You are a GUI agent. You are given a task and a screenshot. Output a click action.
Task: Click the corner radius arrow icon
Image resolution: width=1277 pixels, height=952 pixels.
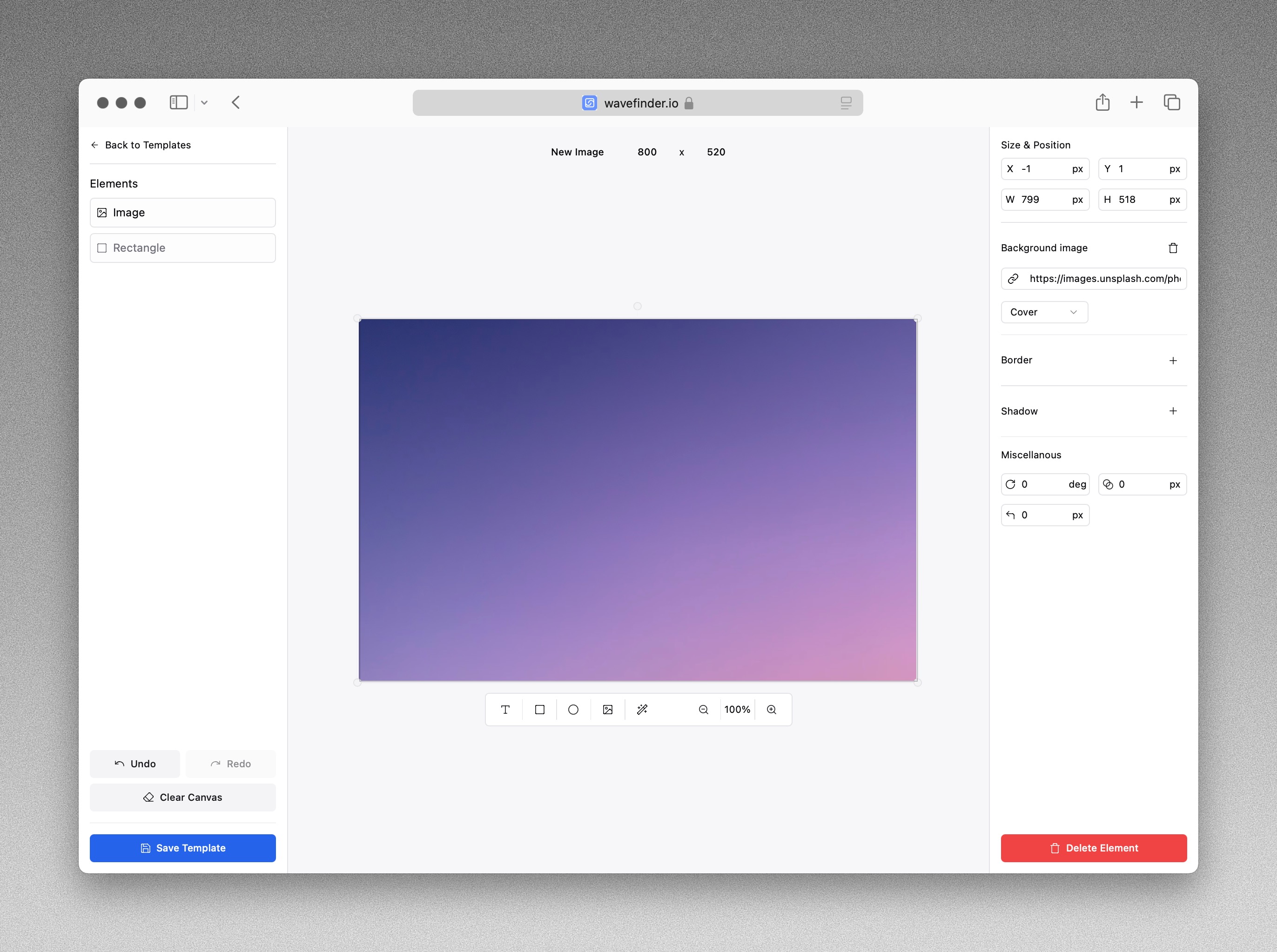(1010, 515)
